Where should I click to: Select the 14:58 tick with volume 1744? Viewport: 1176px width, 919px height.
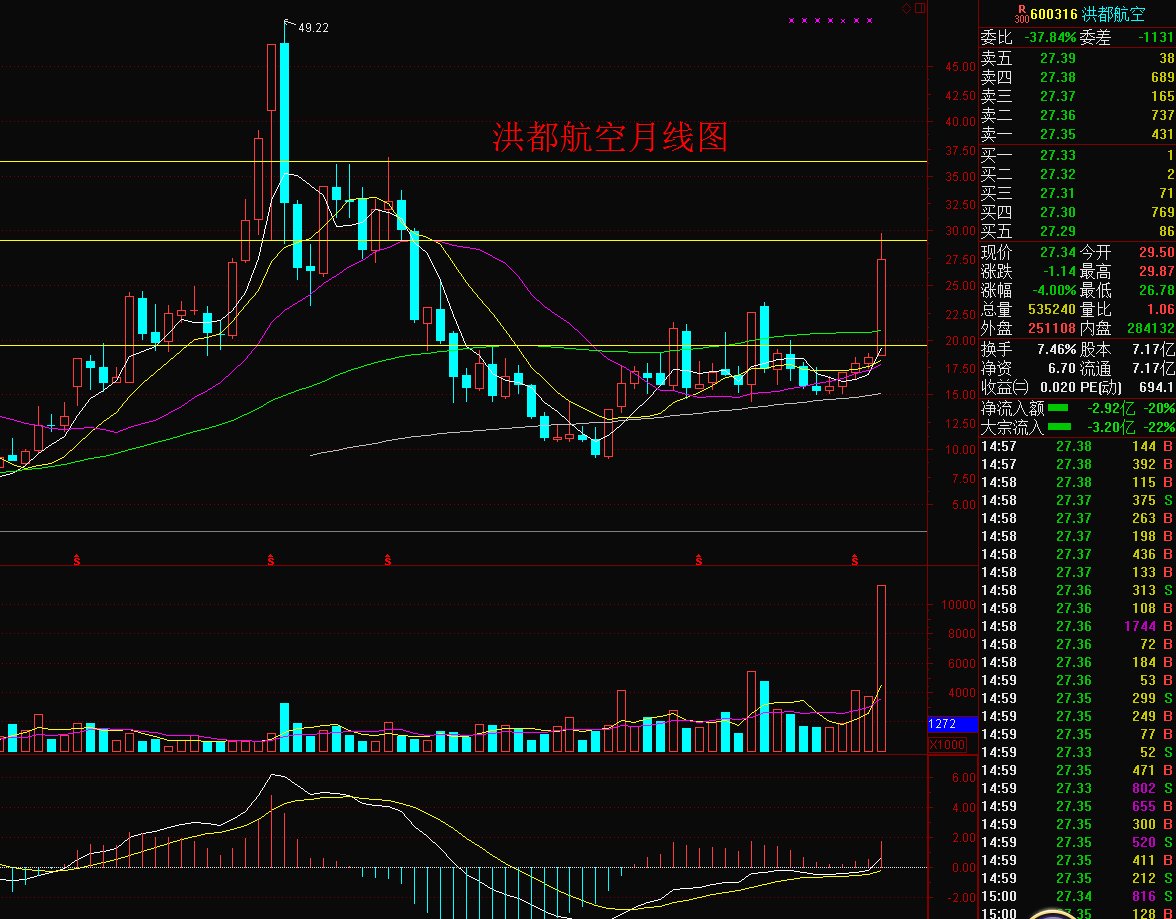tap(1077, 626)
